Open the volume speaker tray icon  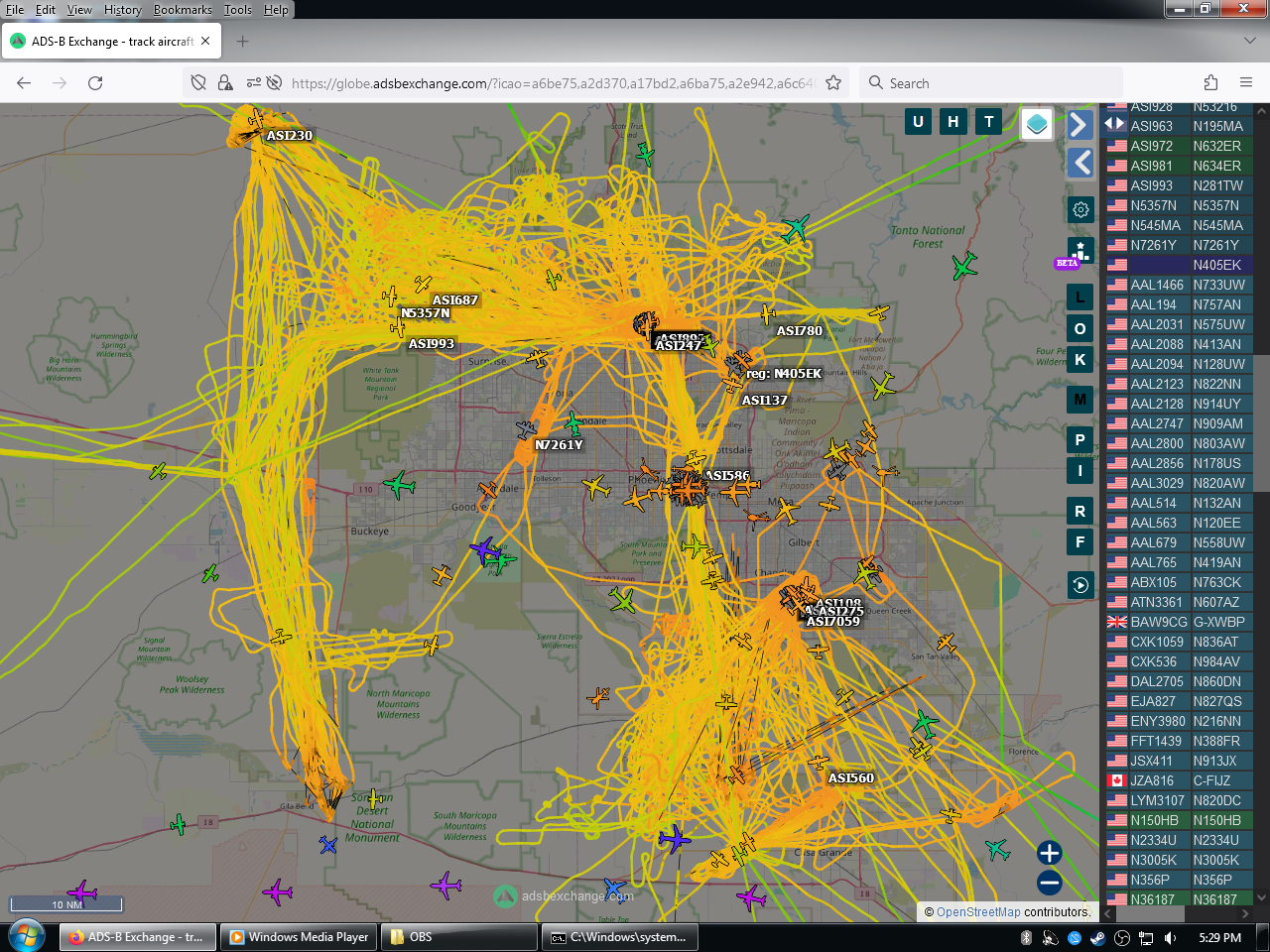[1170, 938]
